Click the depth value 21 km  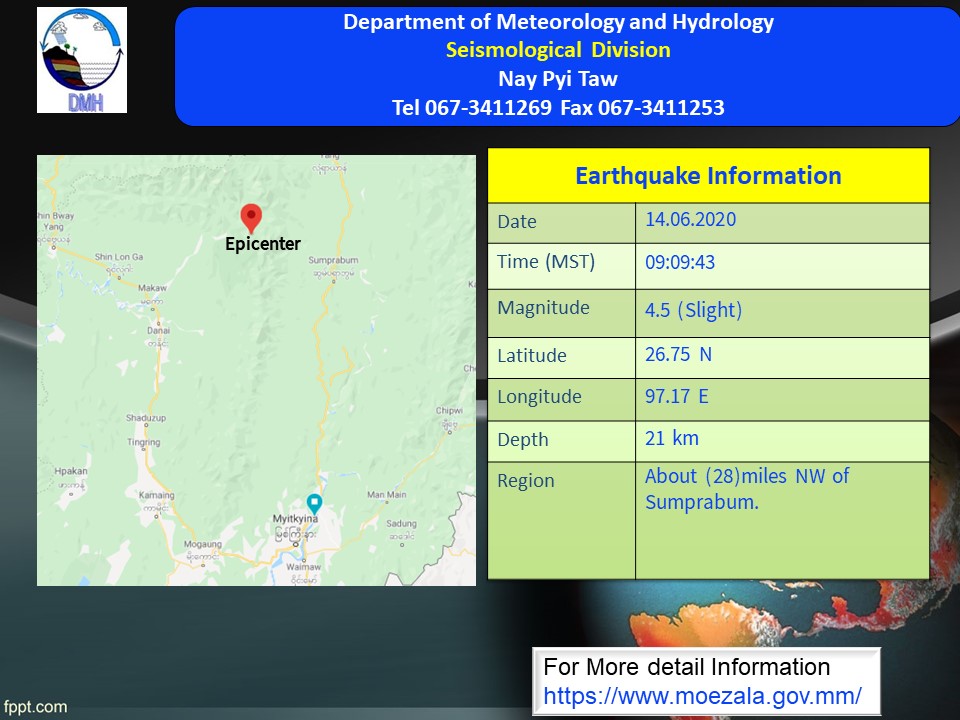(671, 438)
